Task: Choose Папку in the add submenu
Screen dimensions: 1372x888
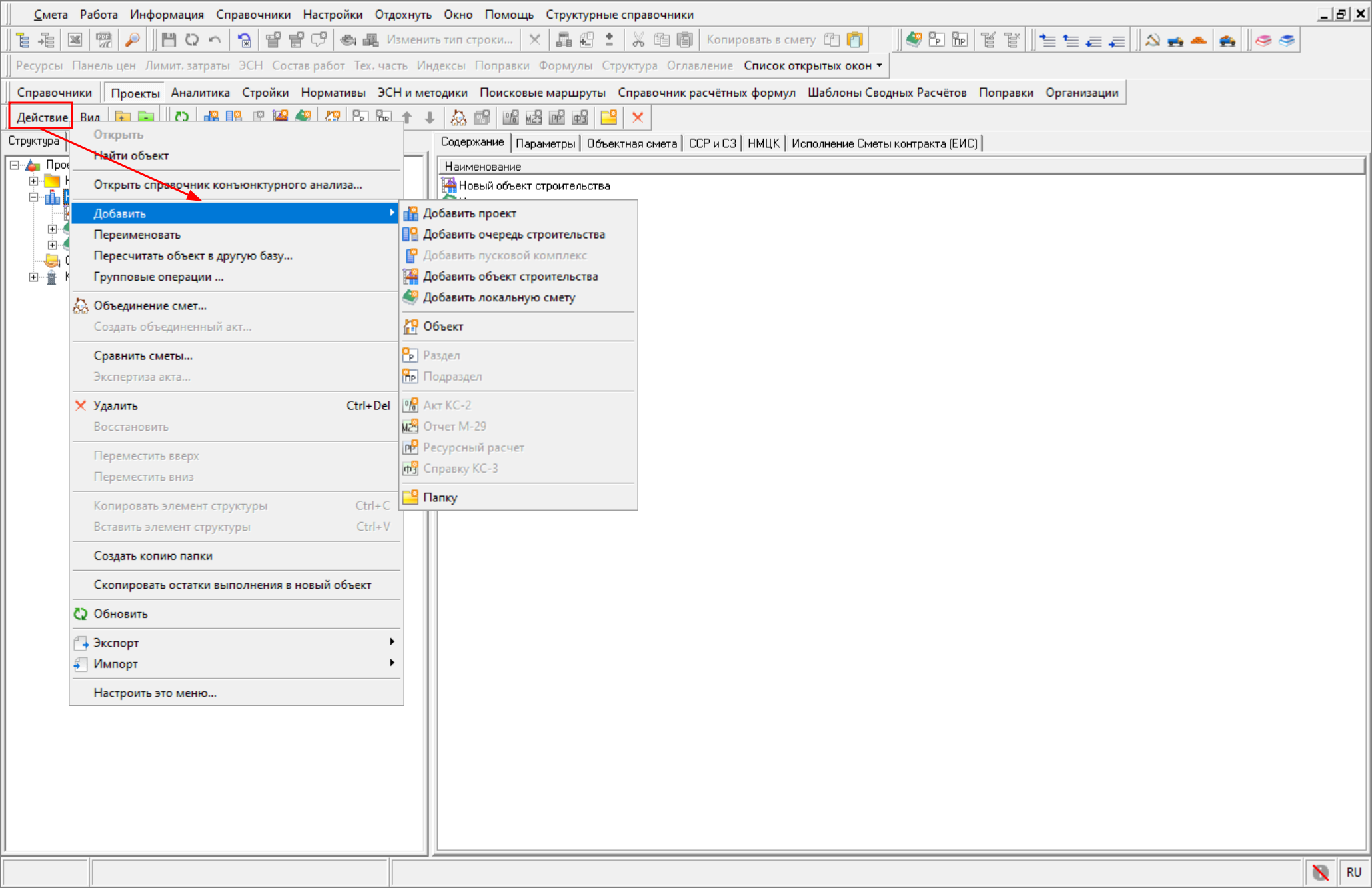Action: pos(518,497)
